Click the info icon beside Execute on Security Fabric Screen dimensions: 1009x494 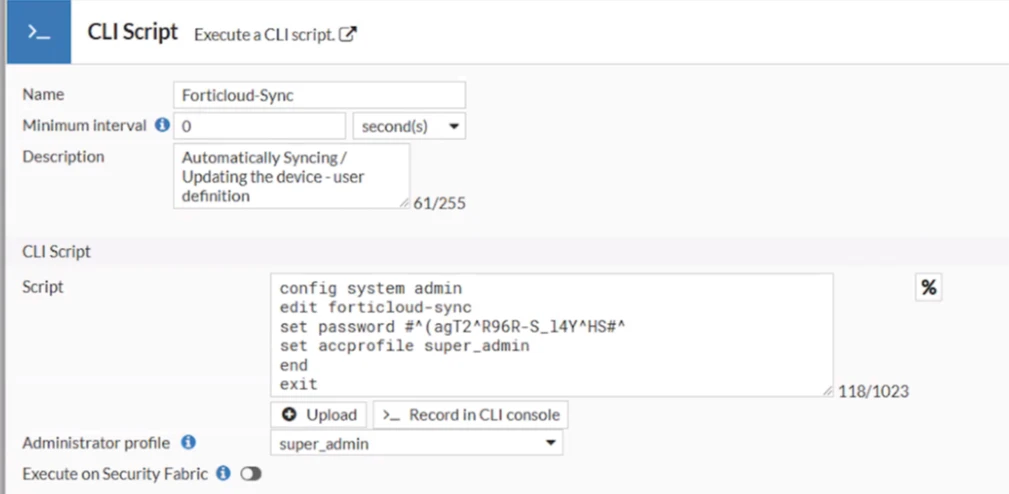tap(224, 473)
